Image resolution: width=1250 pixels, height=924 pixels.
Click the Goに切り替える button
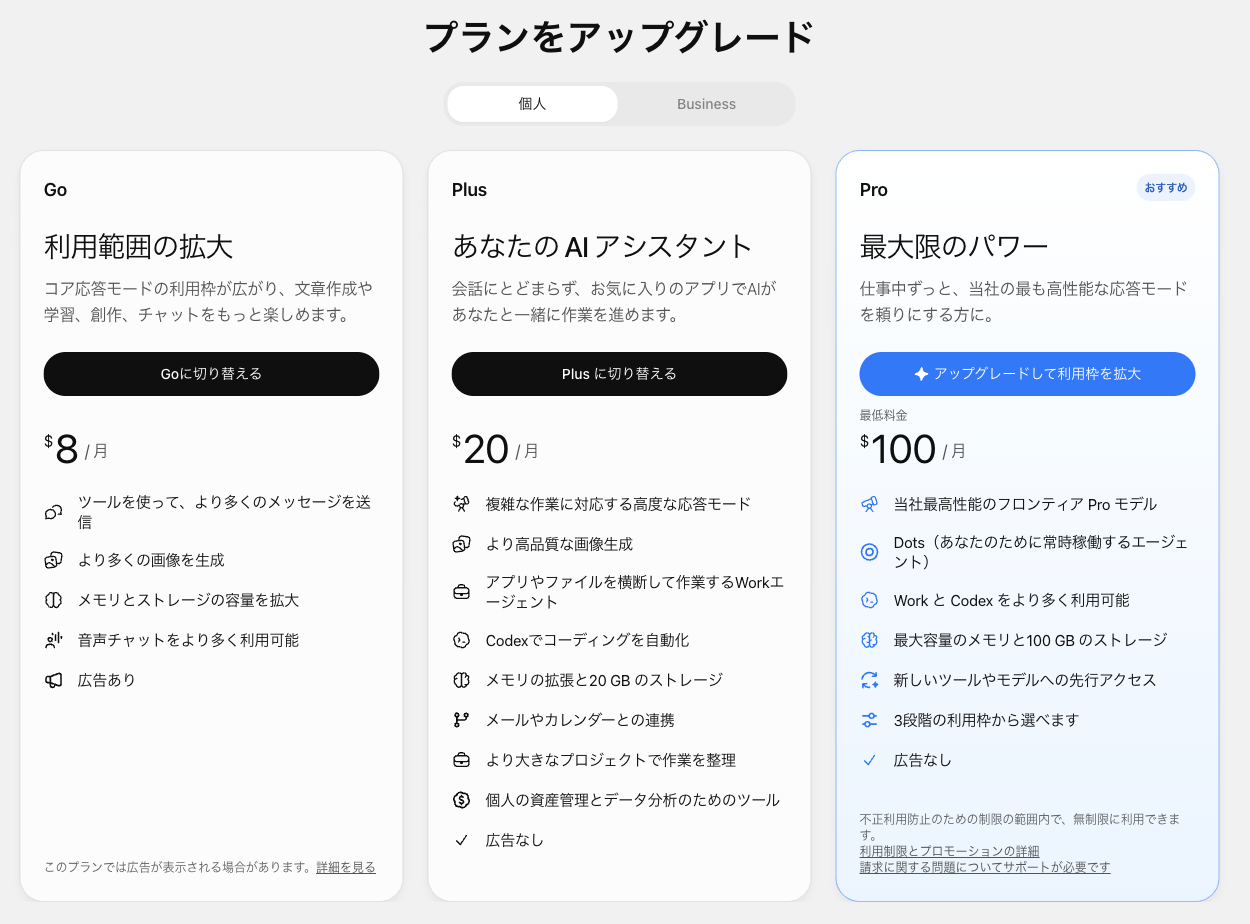211,374
